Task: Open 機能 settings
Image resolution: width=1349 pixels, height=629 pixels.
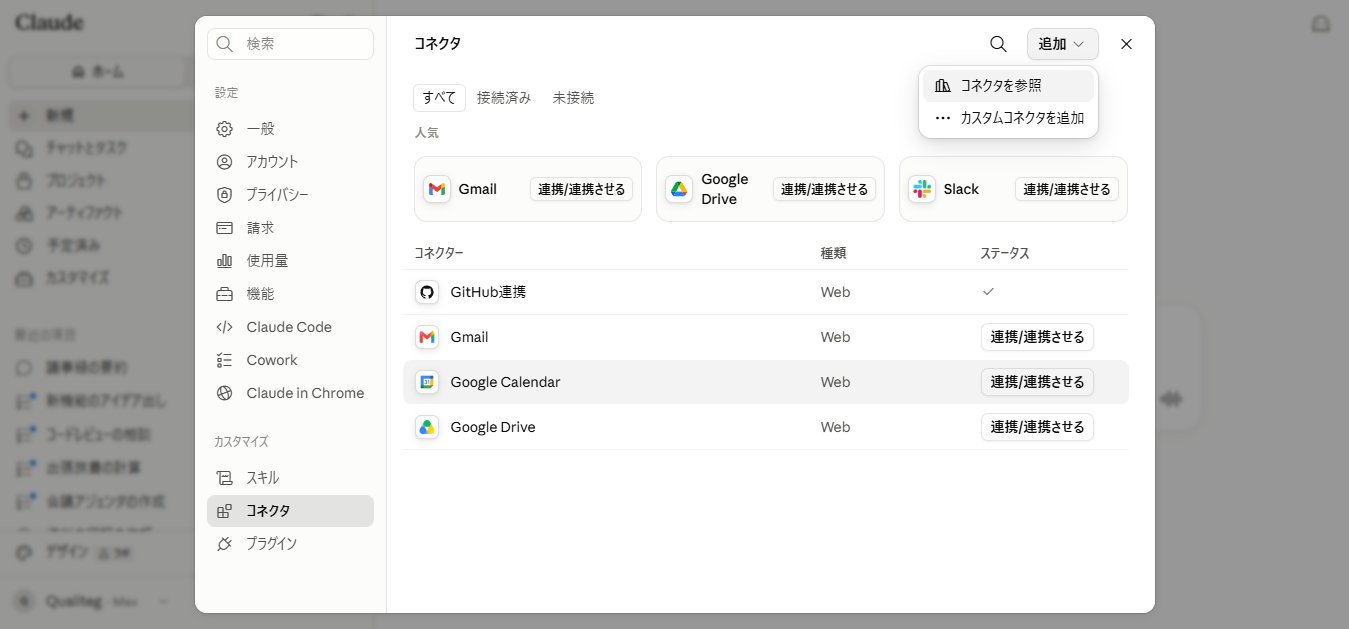Action: pos(290,294)
